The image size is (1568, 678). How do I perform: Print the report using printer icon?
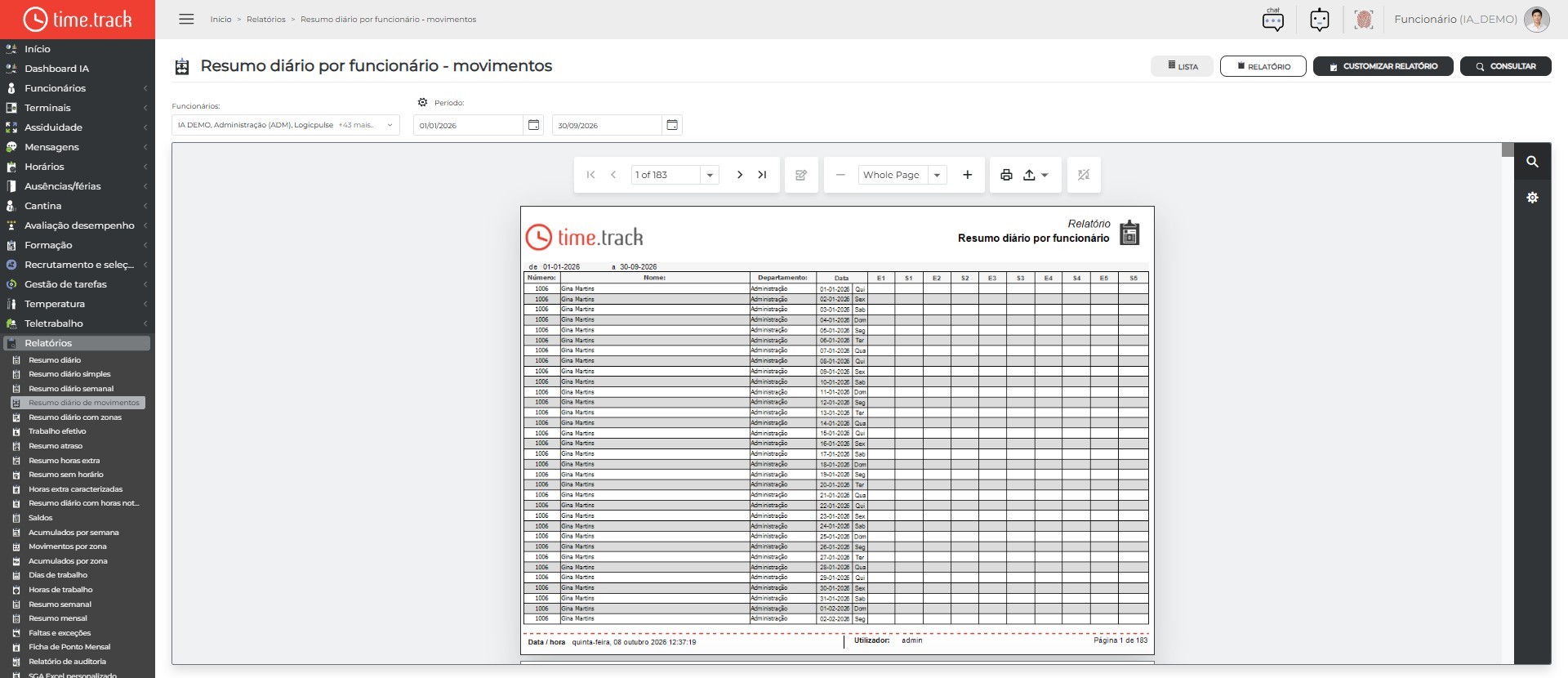pyautogui.click(x=1006, y=175)
